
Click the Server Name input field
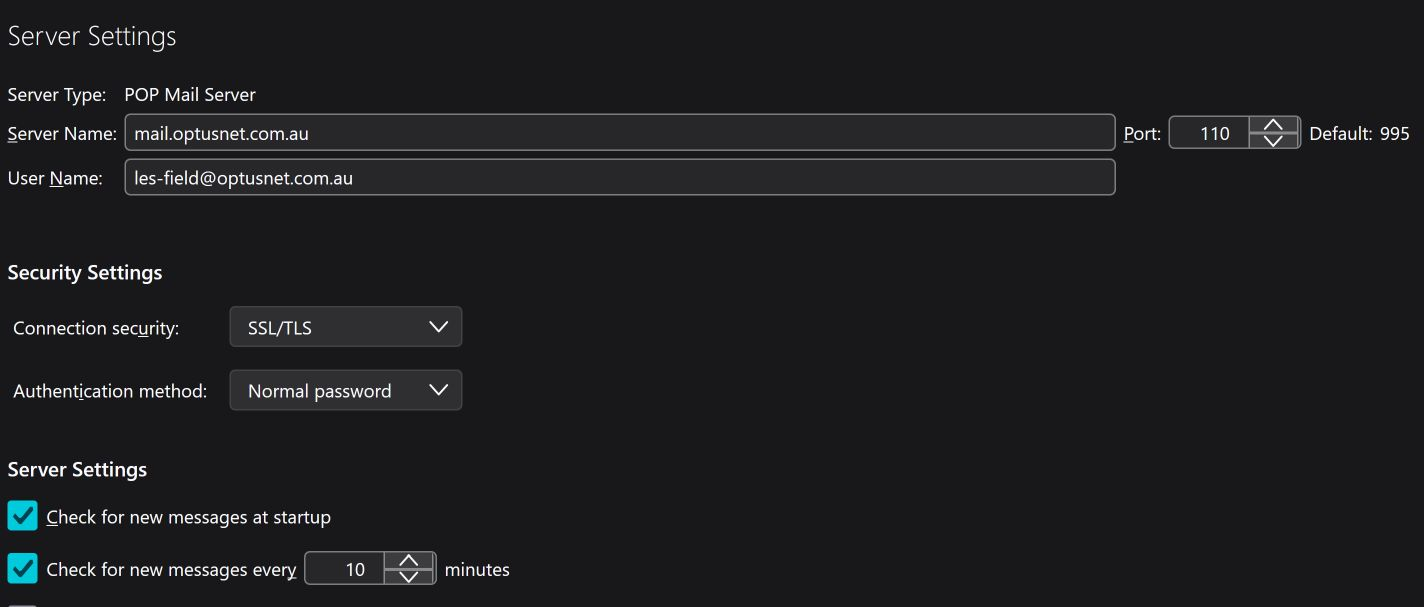pos(618,133)
